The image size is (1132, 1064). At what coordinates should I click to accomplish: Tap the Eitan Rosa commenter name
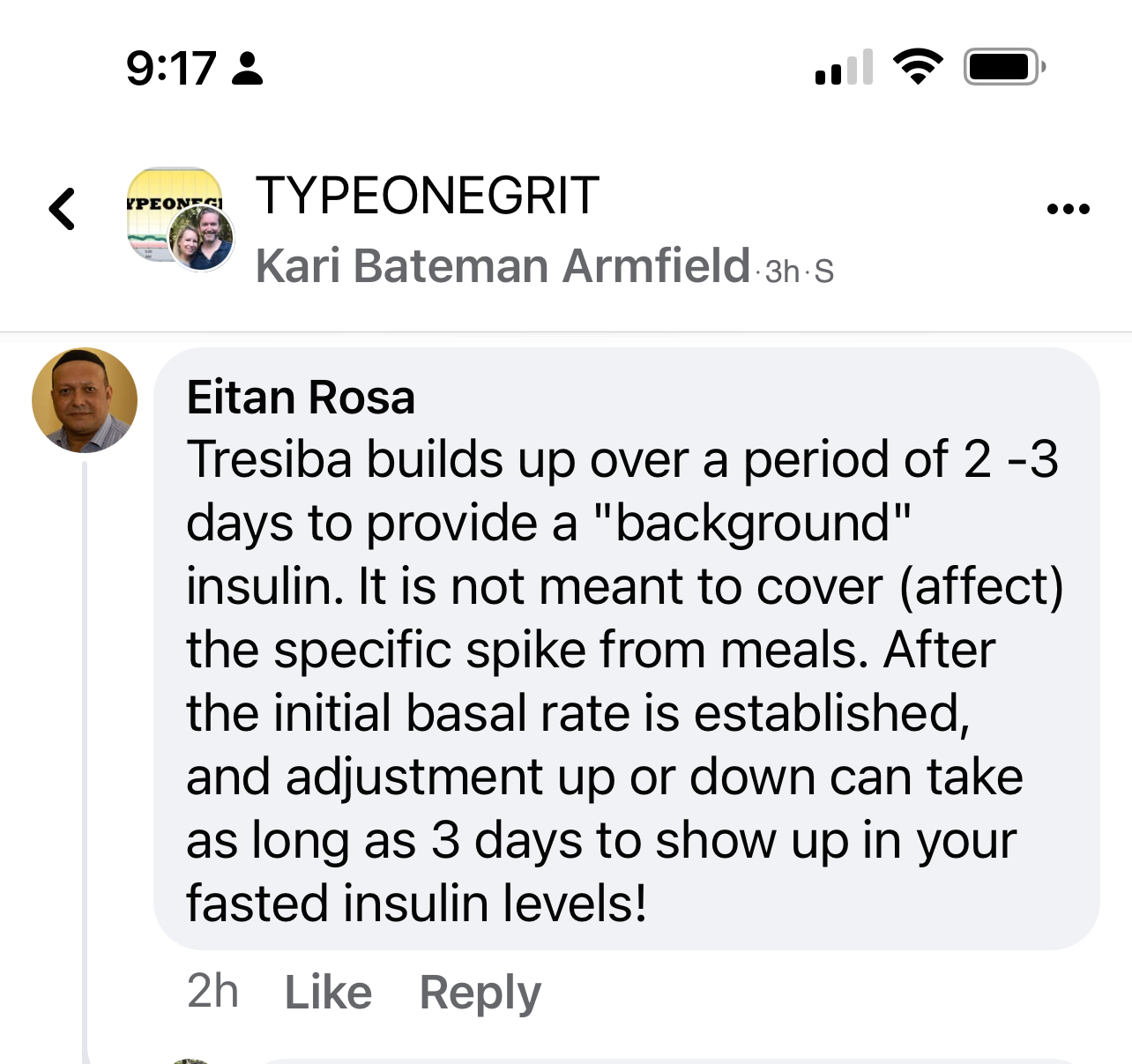(301, 397)
